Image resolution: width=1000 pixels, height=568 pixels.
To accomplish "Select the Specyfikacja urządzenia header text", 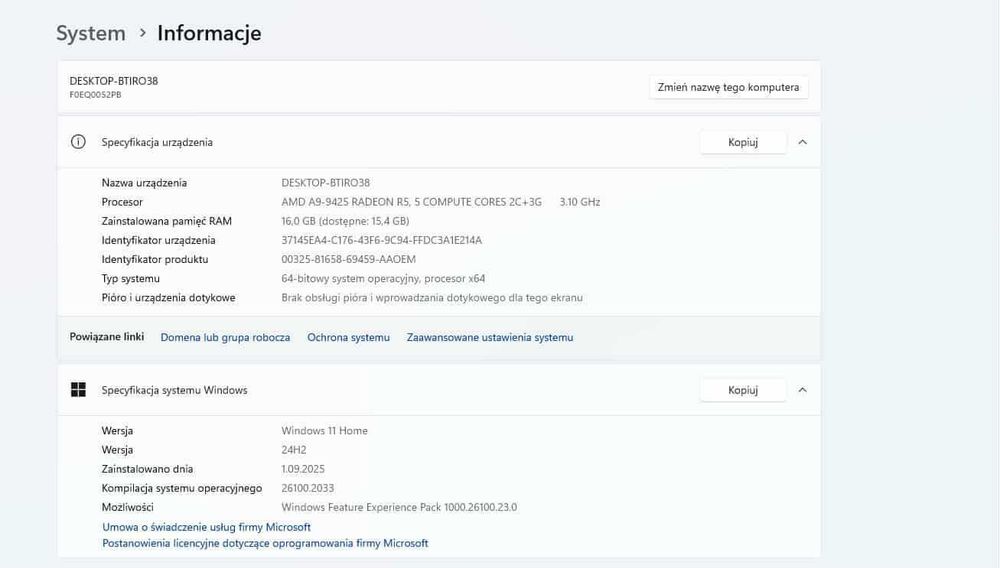I will point(157,142).
